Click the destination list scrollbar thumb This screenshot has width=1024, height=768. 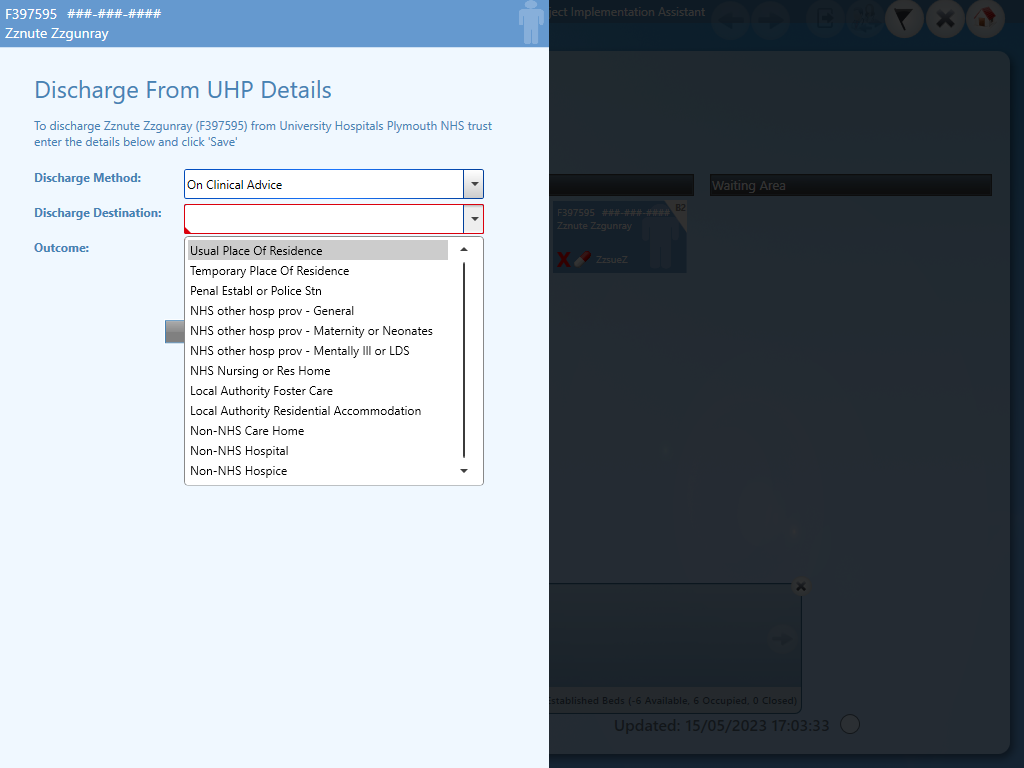click(464, 359)
